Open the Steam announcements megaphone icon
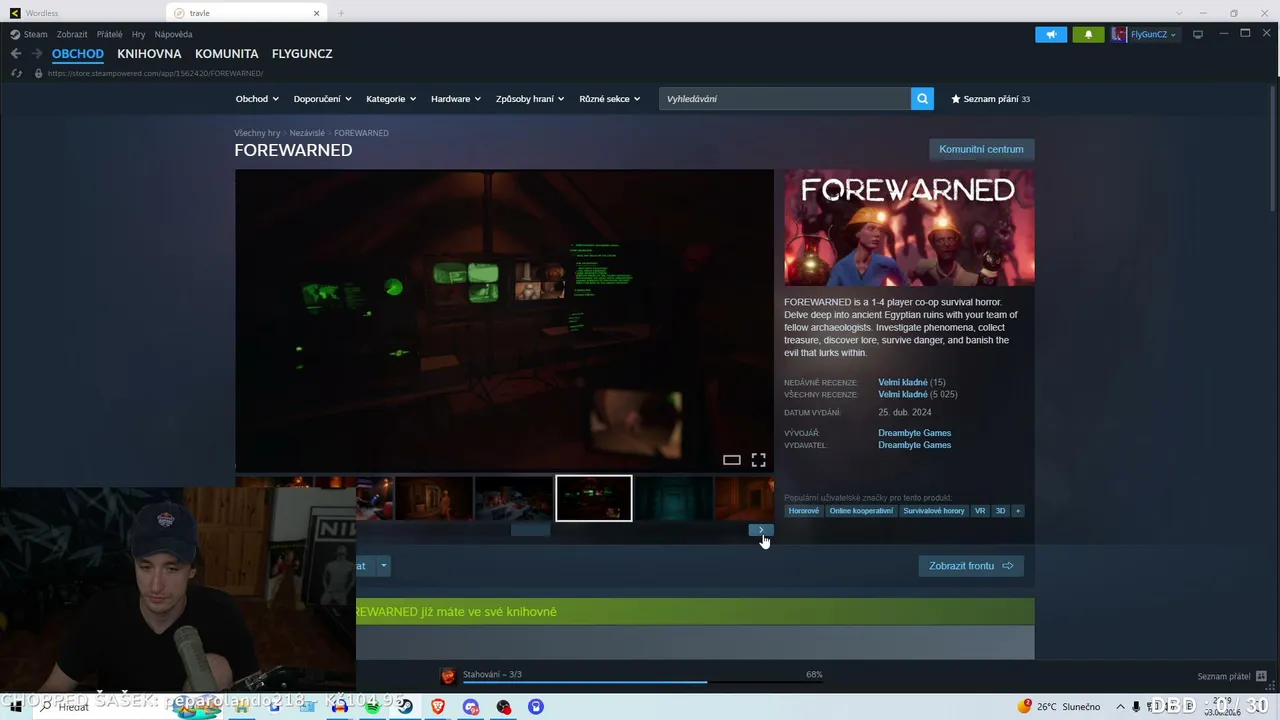This screenshot has width=1280, height=720. click(1051, 34)
